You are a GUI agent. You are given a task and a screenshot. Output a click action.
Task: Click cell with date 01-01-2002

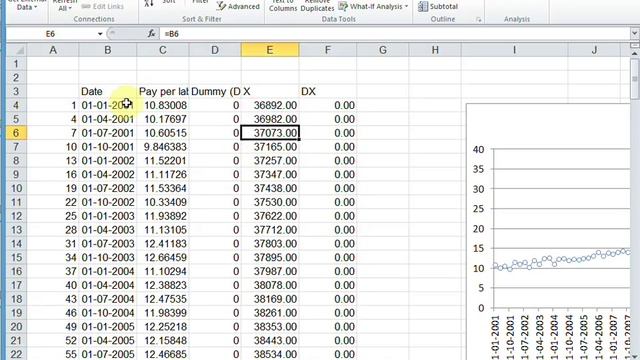pos(107,161)
